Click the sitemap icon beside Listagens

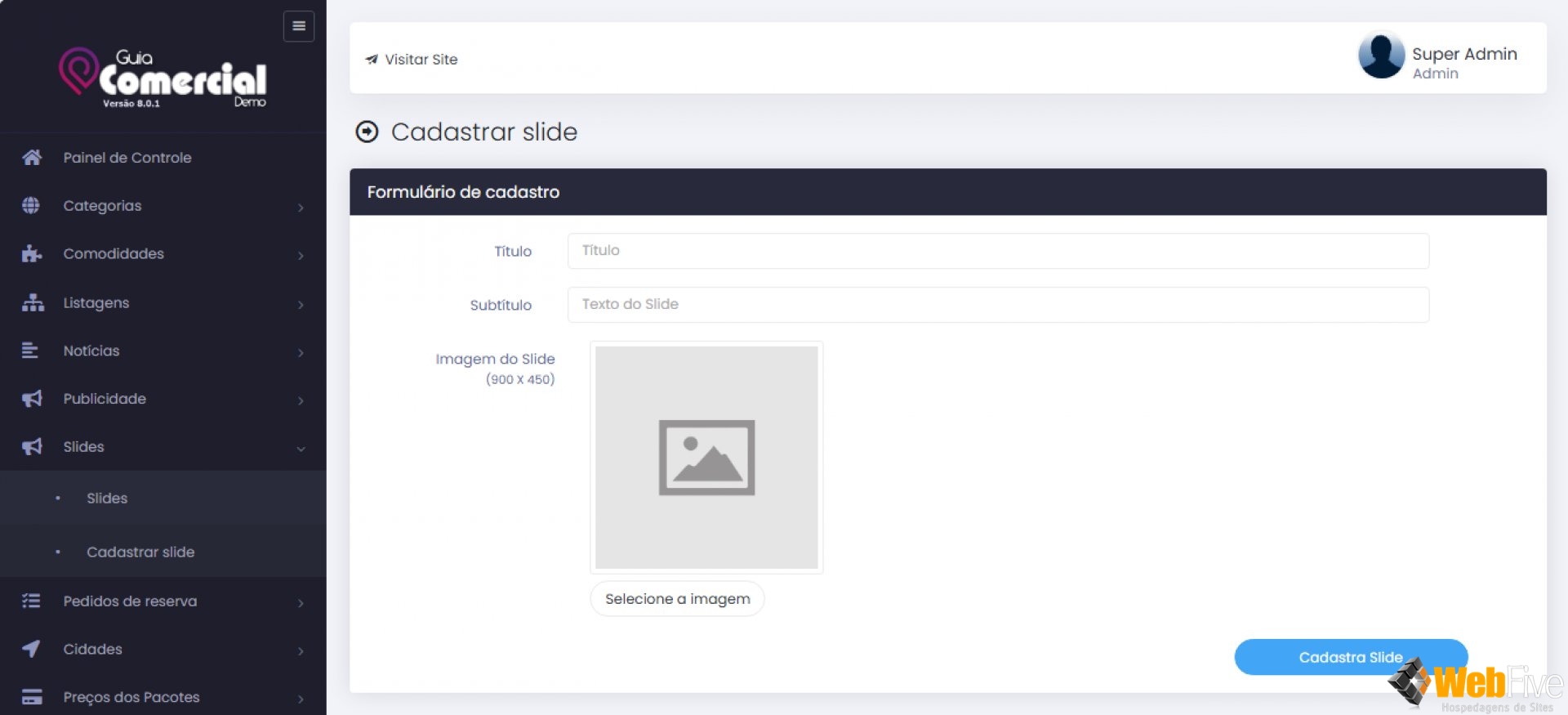(x=33, y=303)
